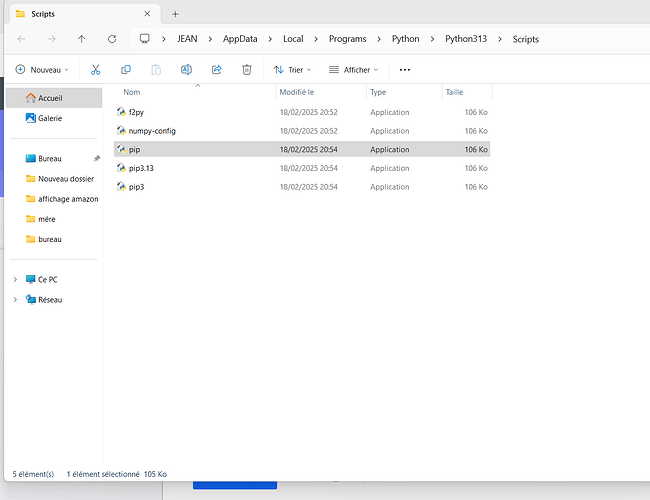Select the Scripts tab

pyautogui.click(x=83, y=14)
